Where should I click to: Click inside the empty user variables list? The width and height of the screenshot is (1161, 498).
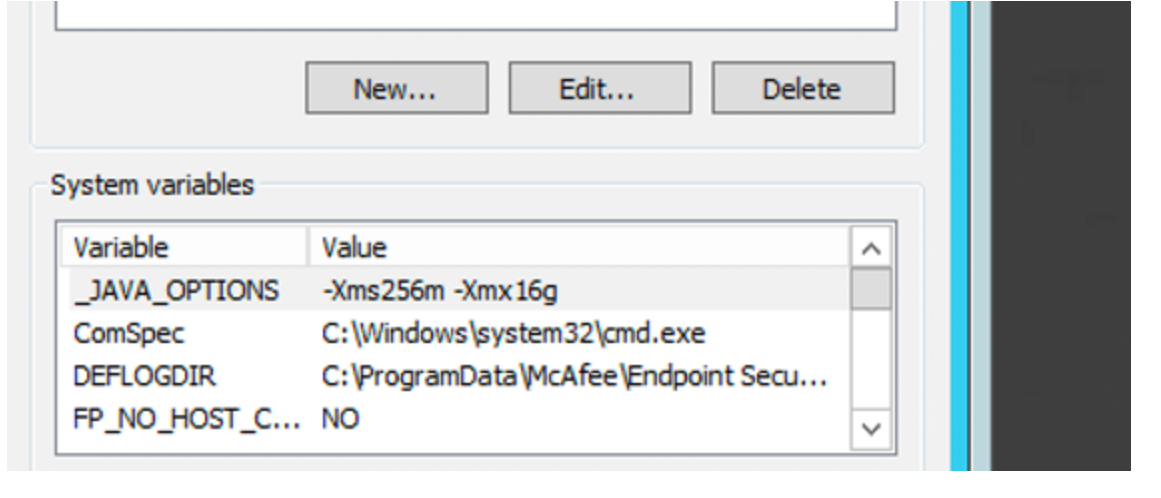coord(475,15)
